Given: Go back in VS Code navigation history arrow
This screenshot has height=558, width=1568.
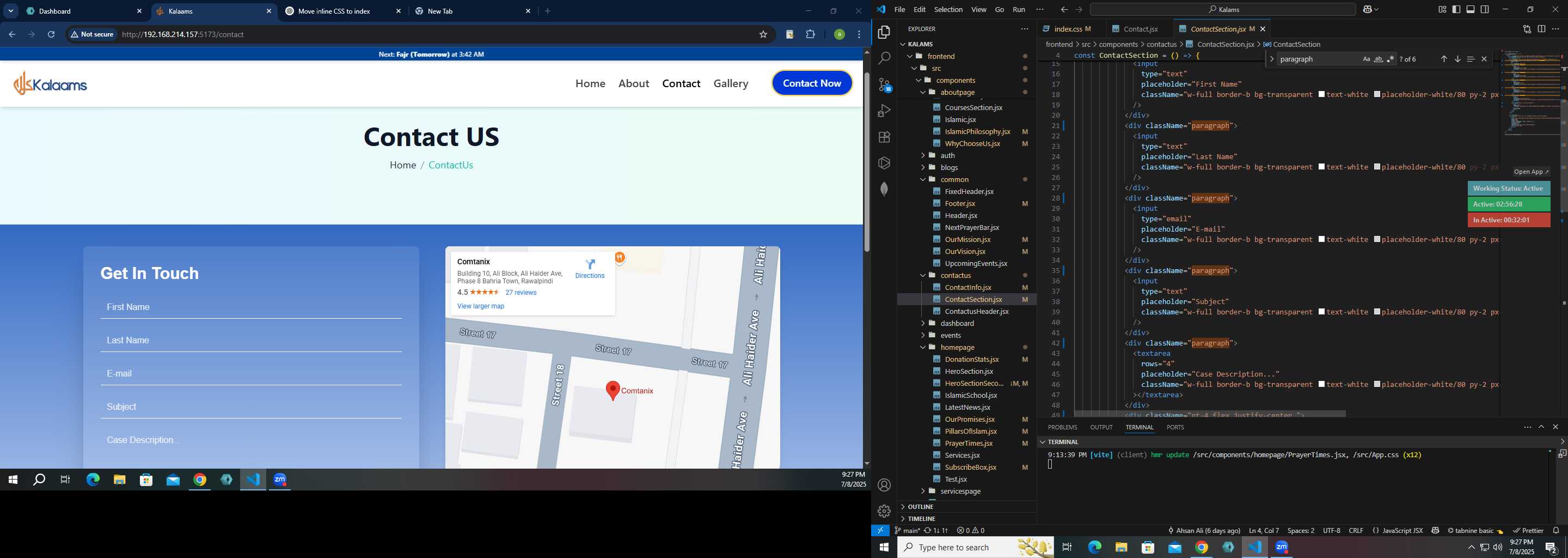Looking at the screenshot, I should pos(1064,9).
